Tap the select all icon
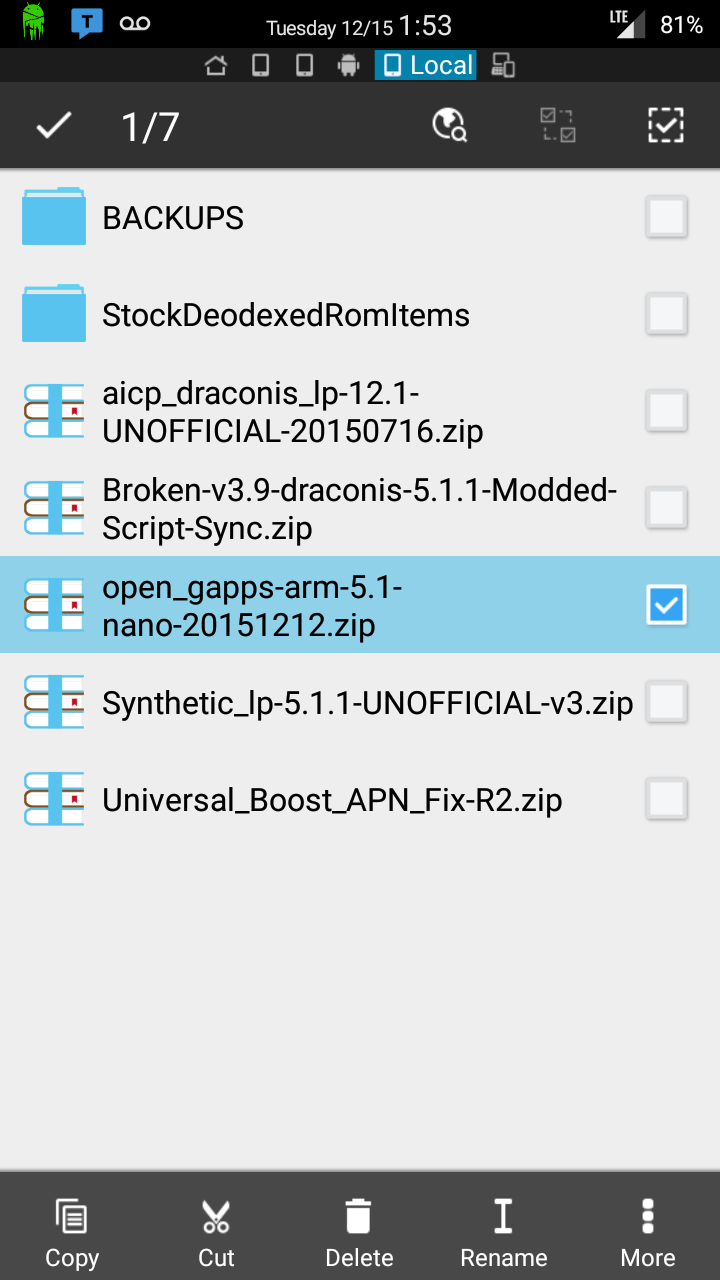Image resolution: width=720 pixels, height=1280 pixels. point(665,126)
